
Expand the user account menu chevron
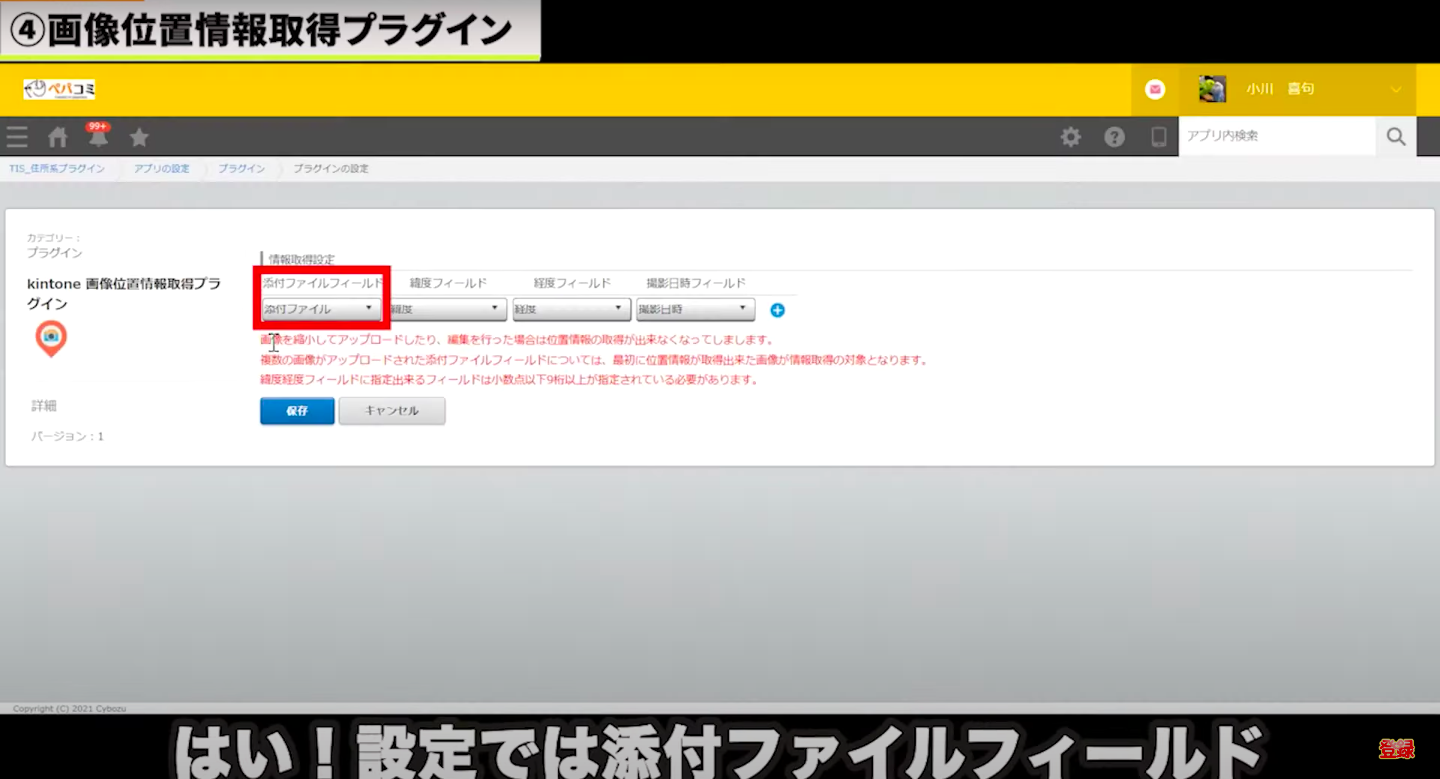[1396, 90]
